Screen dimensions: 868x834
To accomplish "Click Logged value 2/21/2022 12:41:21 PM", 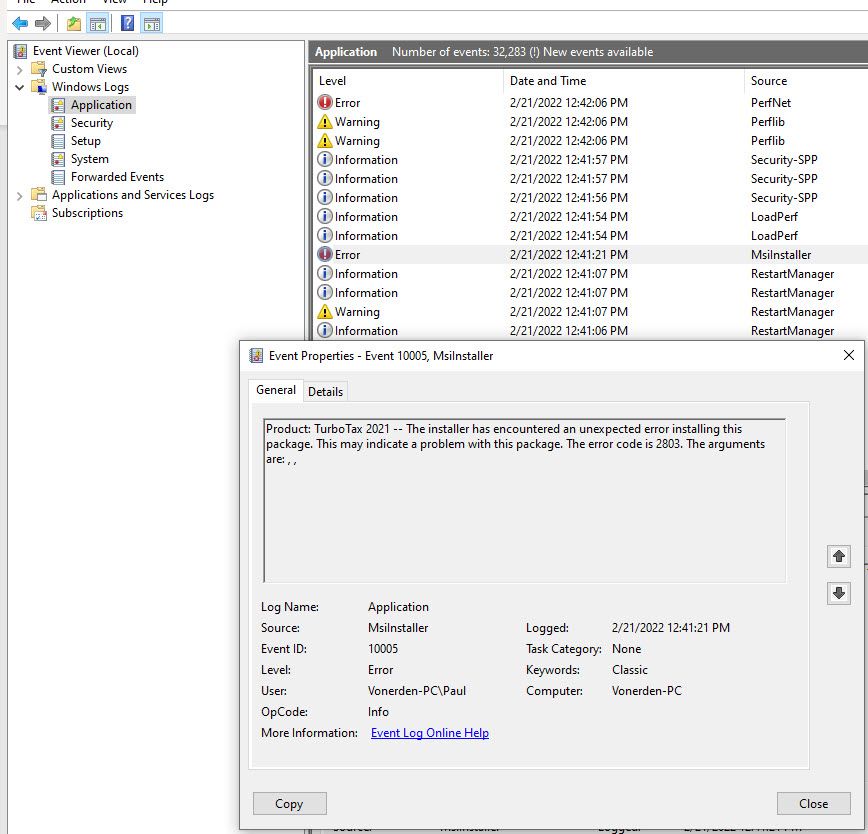I will click(x=670, y=628).
